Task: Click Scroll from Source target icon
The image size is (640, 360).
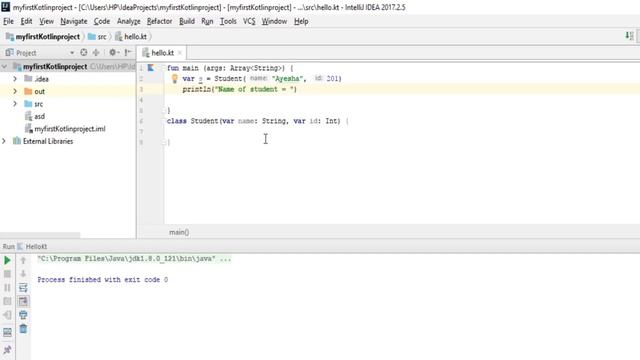Action: (84, 52)
